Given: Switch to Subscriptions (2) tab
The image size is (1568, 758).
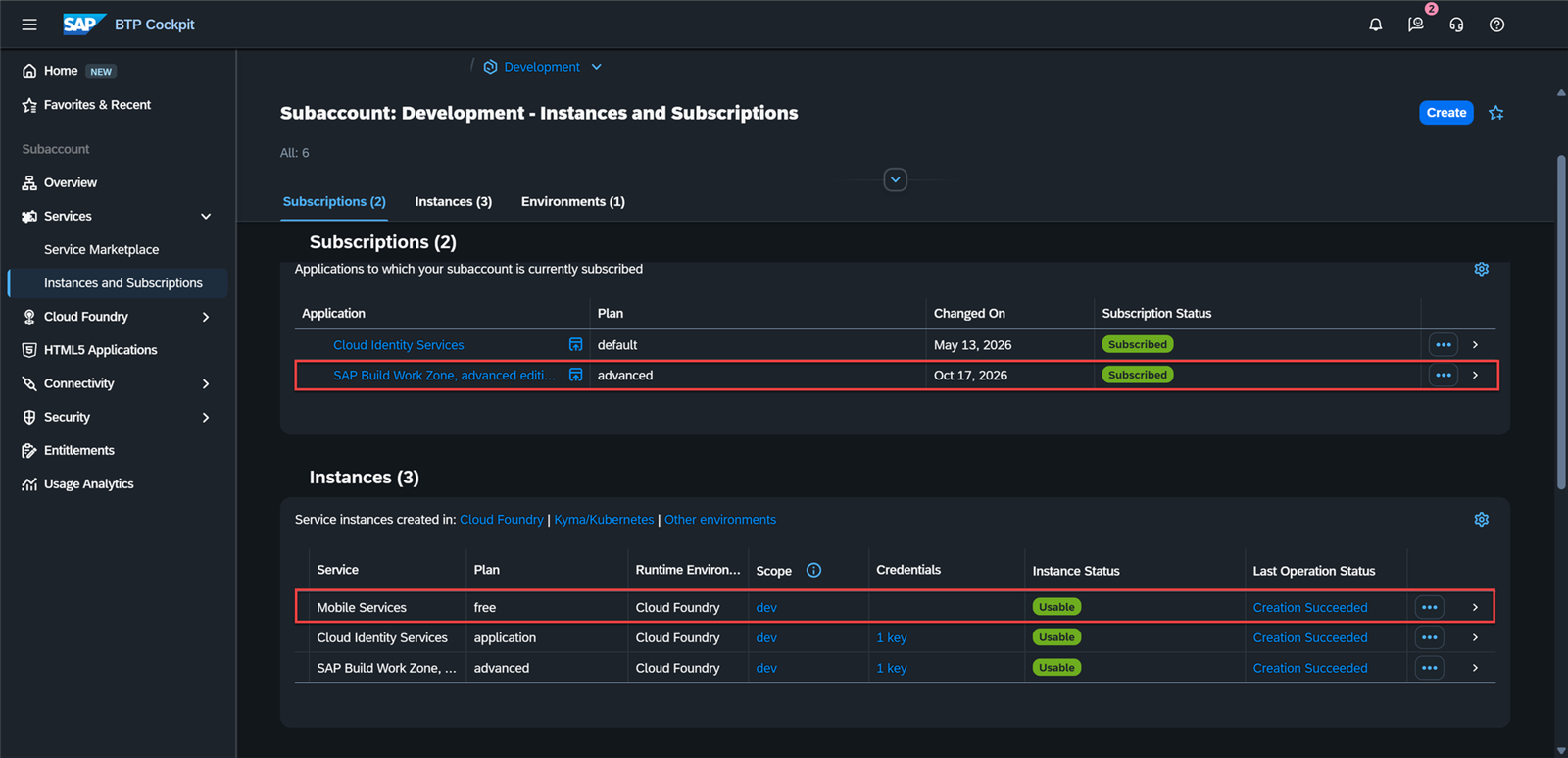Looking at the screenshot, I should pyautogui.click(x=334, y=201).
